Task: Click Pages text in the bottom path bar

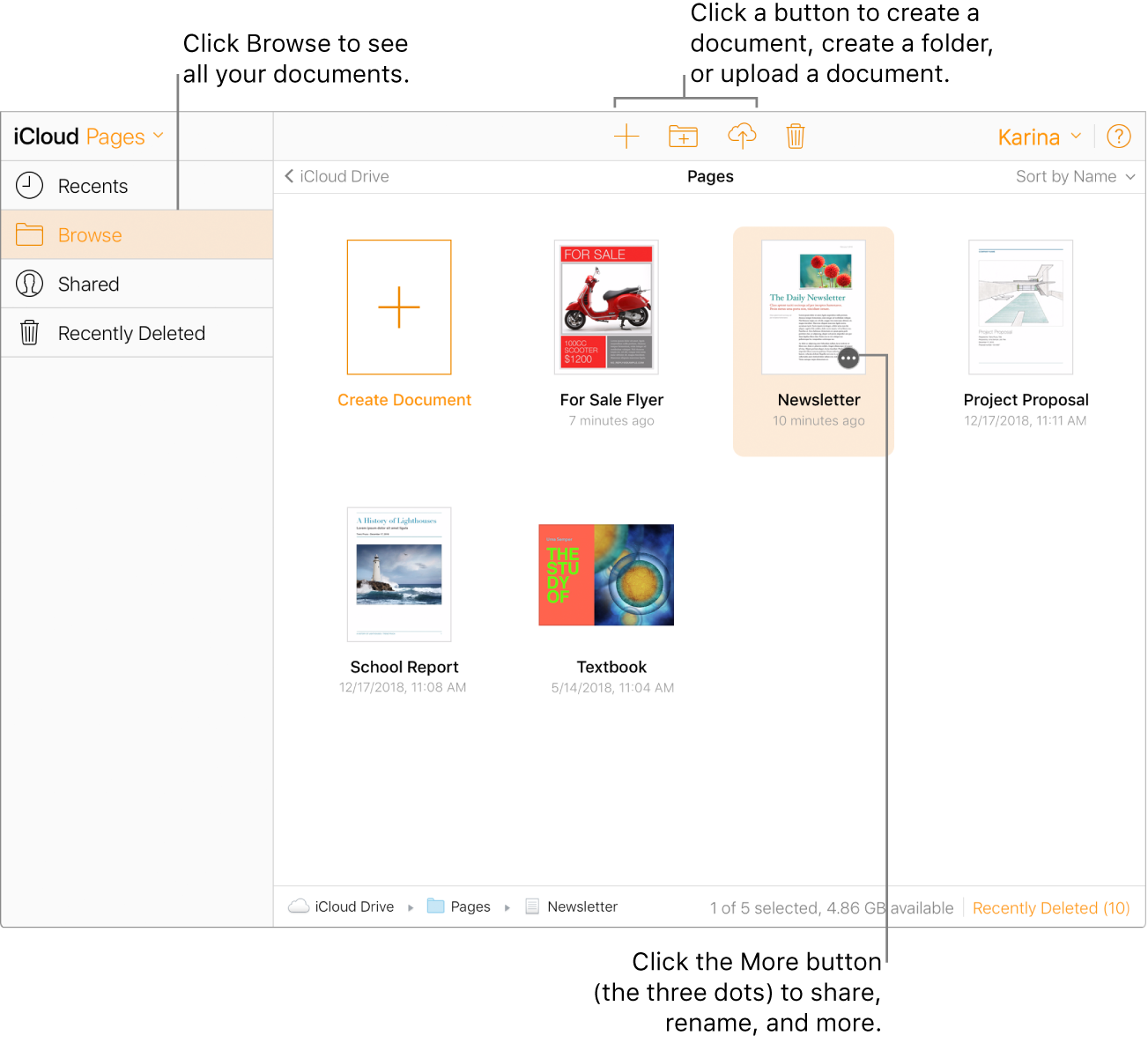Action: pos(470,906)
